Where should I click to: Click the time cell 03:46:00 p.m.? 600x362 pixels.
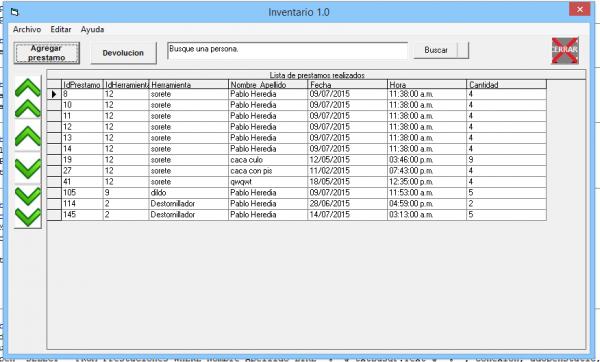pyautogui.click(x=427, y=160)
